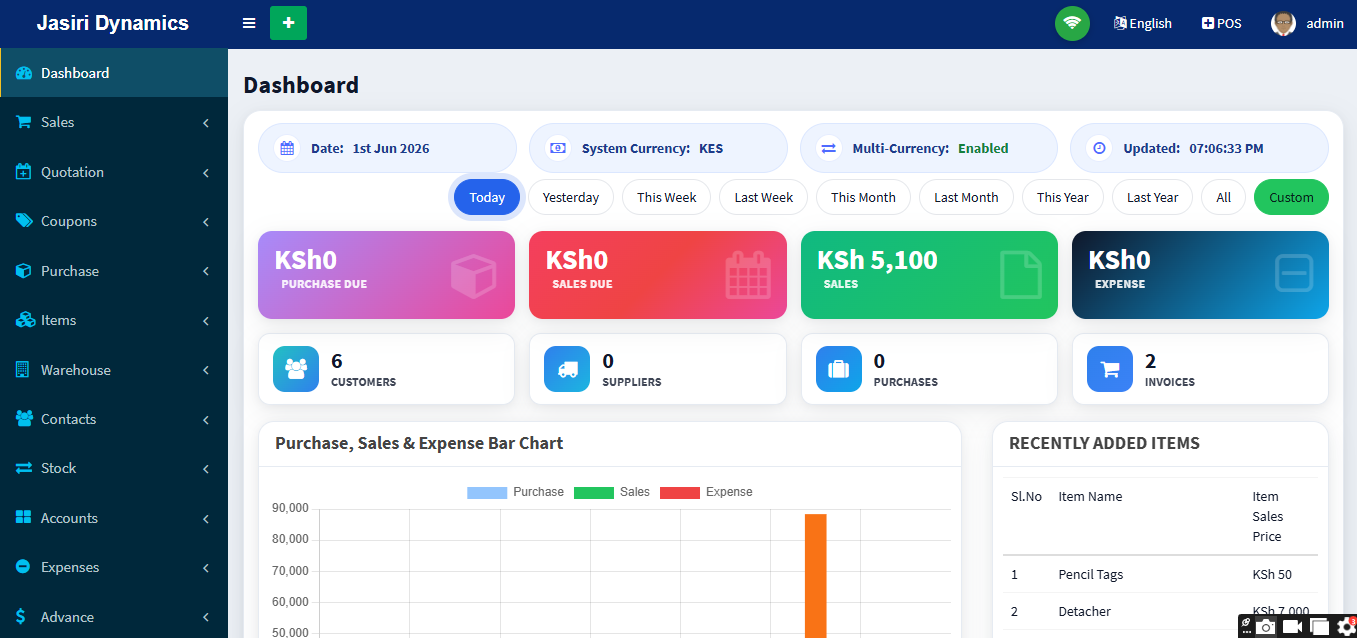Click the settings gear icon in the overlay
Screen dimensions: 1357x638
(1346, 626)
